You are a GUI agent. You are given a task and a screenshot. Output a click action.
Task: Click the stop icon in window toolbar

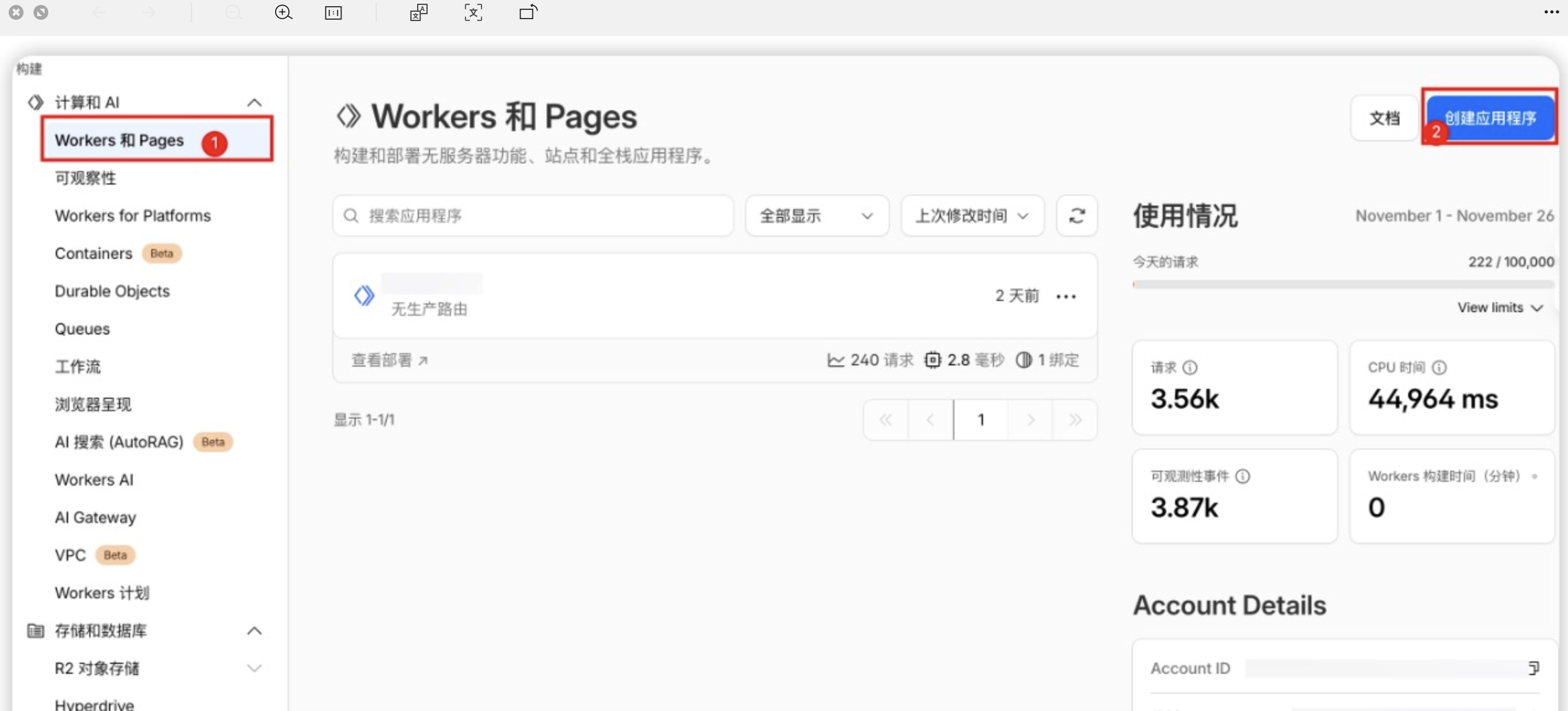pyautogui.click(x=41, y=12)
